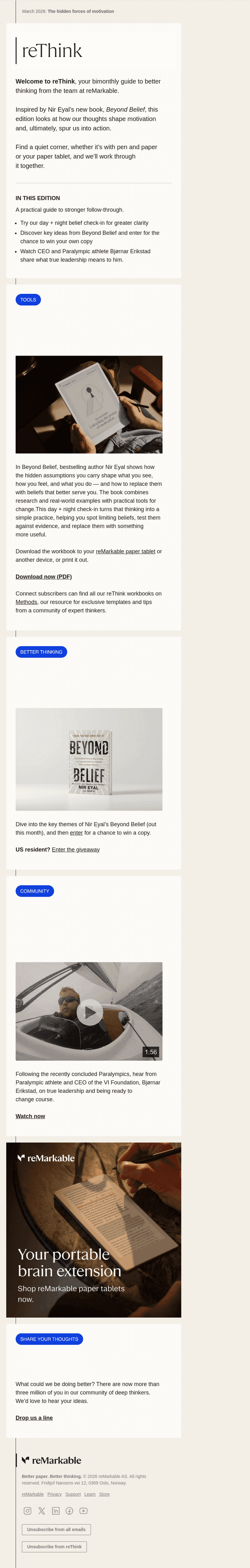This screenshot has width=250, height=1568.
Task: Open the X (Twitter) icon in footer
Action: point(41,1511)
